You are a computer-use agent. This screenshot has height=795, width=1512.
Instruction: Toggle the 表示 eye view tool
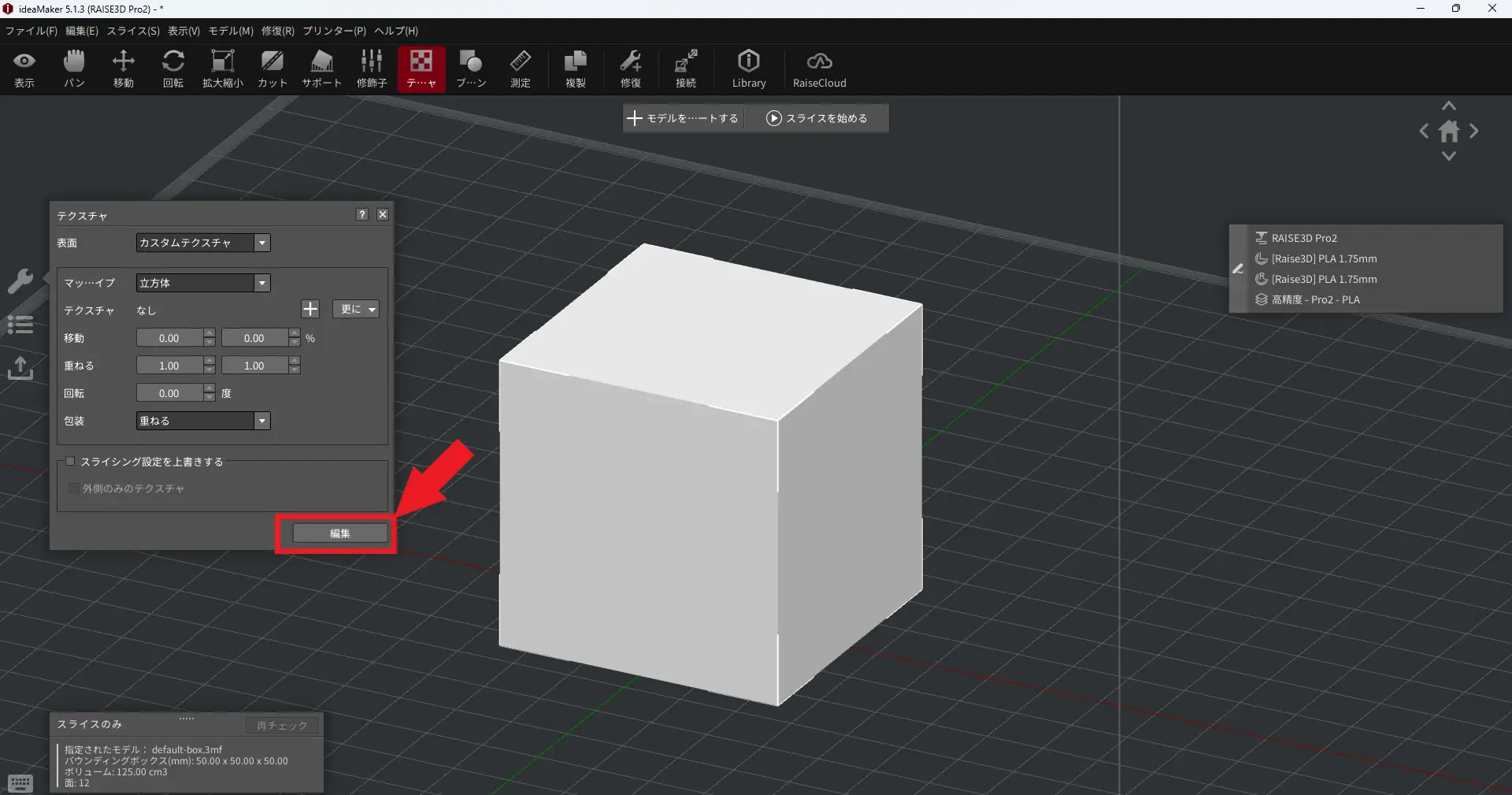pyautogui.click(x=24, y=69)
